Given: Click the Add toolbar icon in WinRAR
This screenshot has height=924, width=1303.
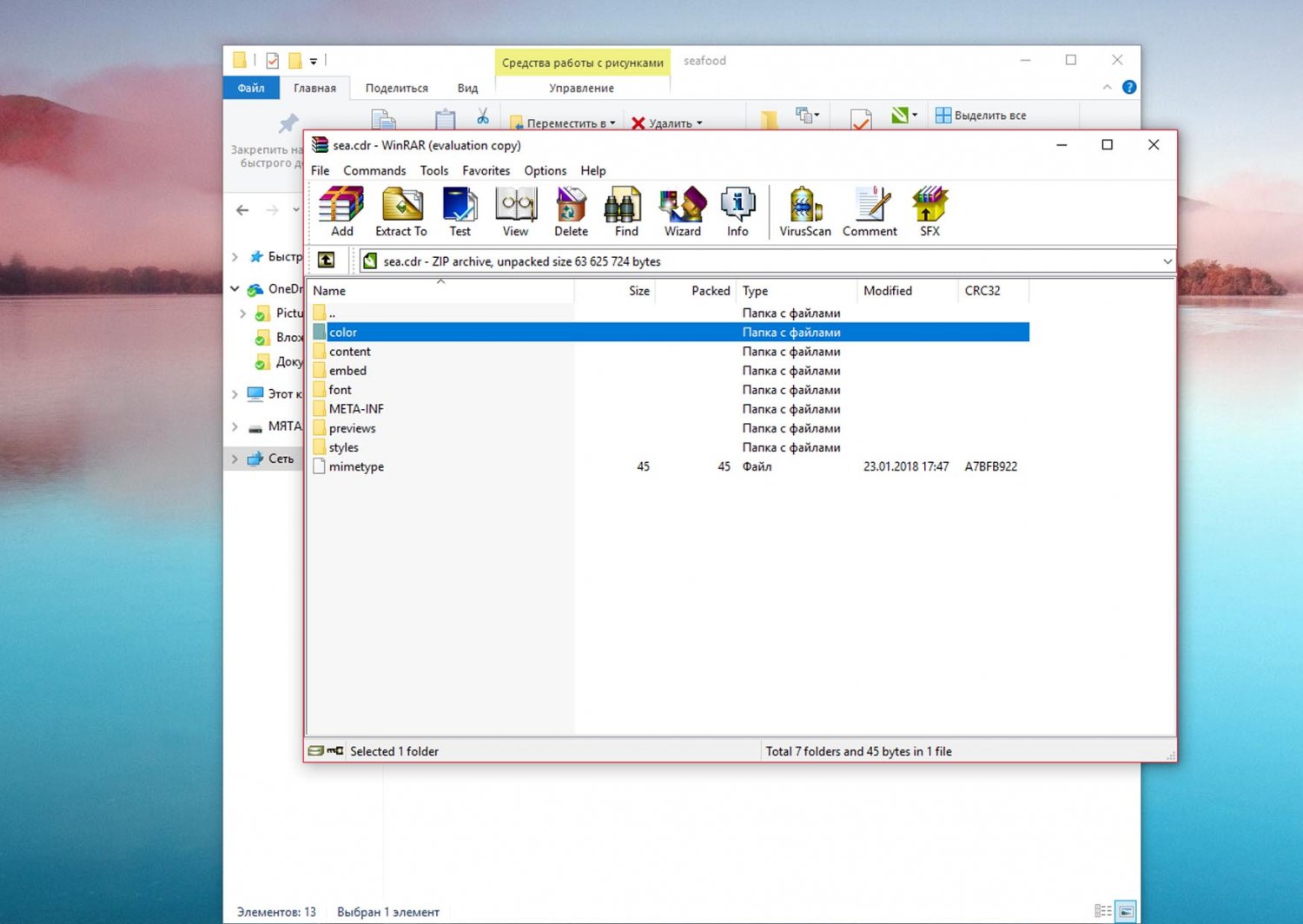Looking at the screenshot, I should (x=341, y=211).
